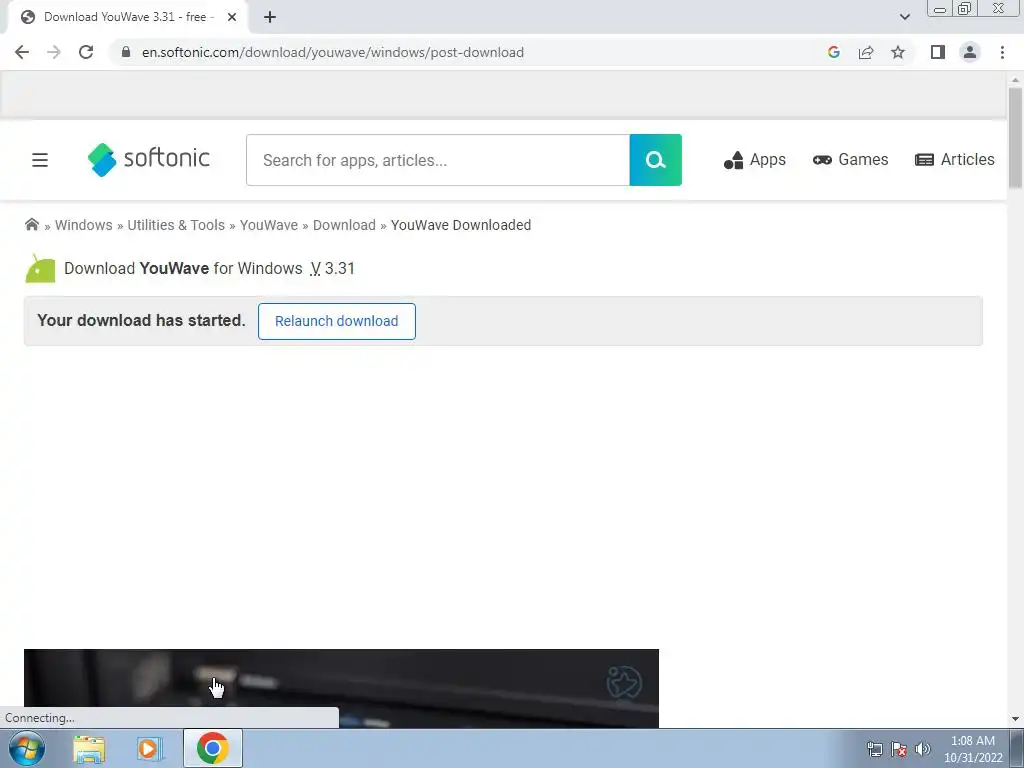
Task: Click the URL in the address bar
Action: pos(332,52)
